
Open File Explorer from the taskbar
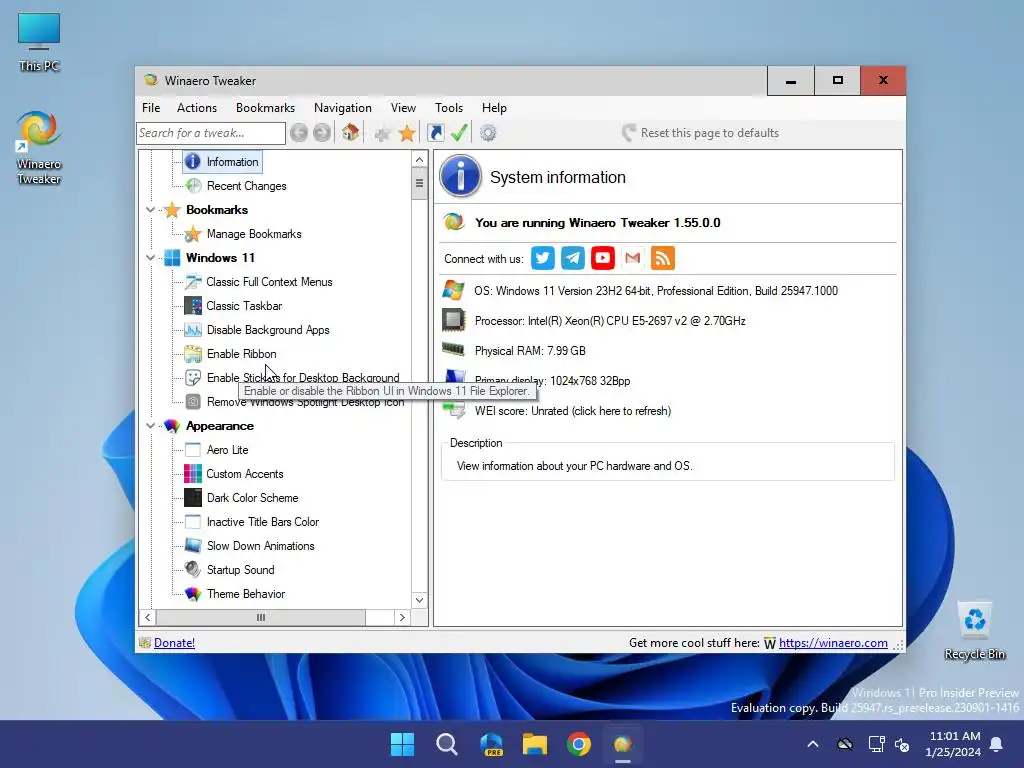point(535,744)
